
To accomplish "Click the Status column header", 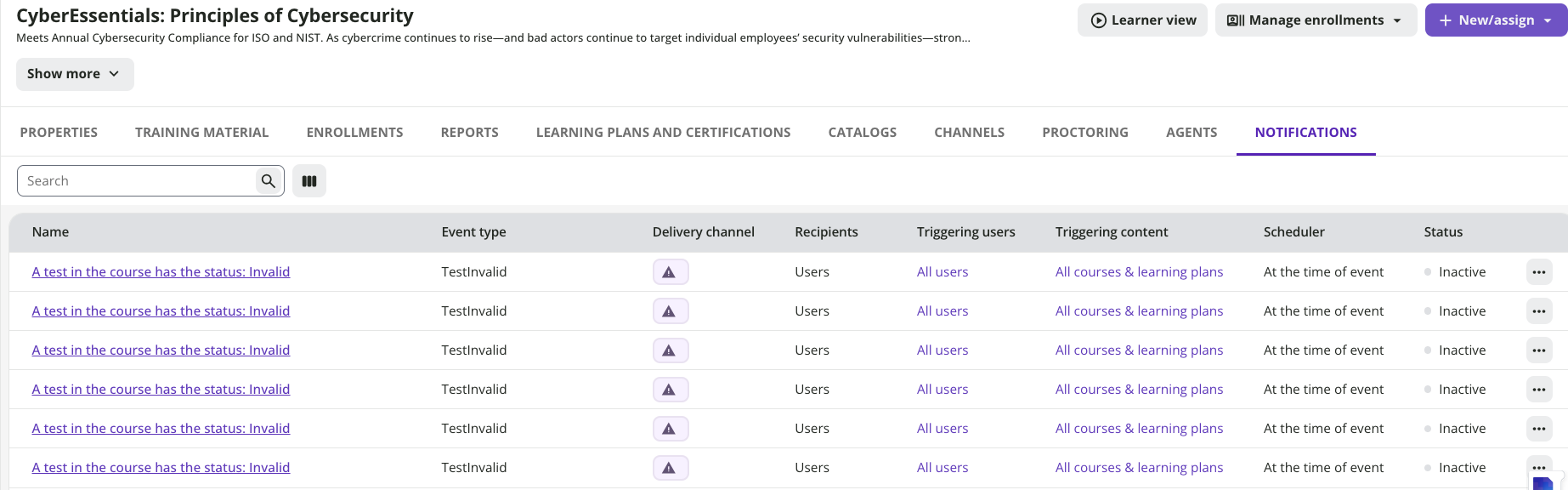I will click(x=1444, y=232).
